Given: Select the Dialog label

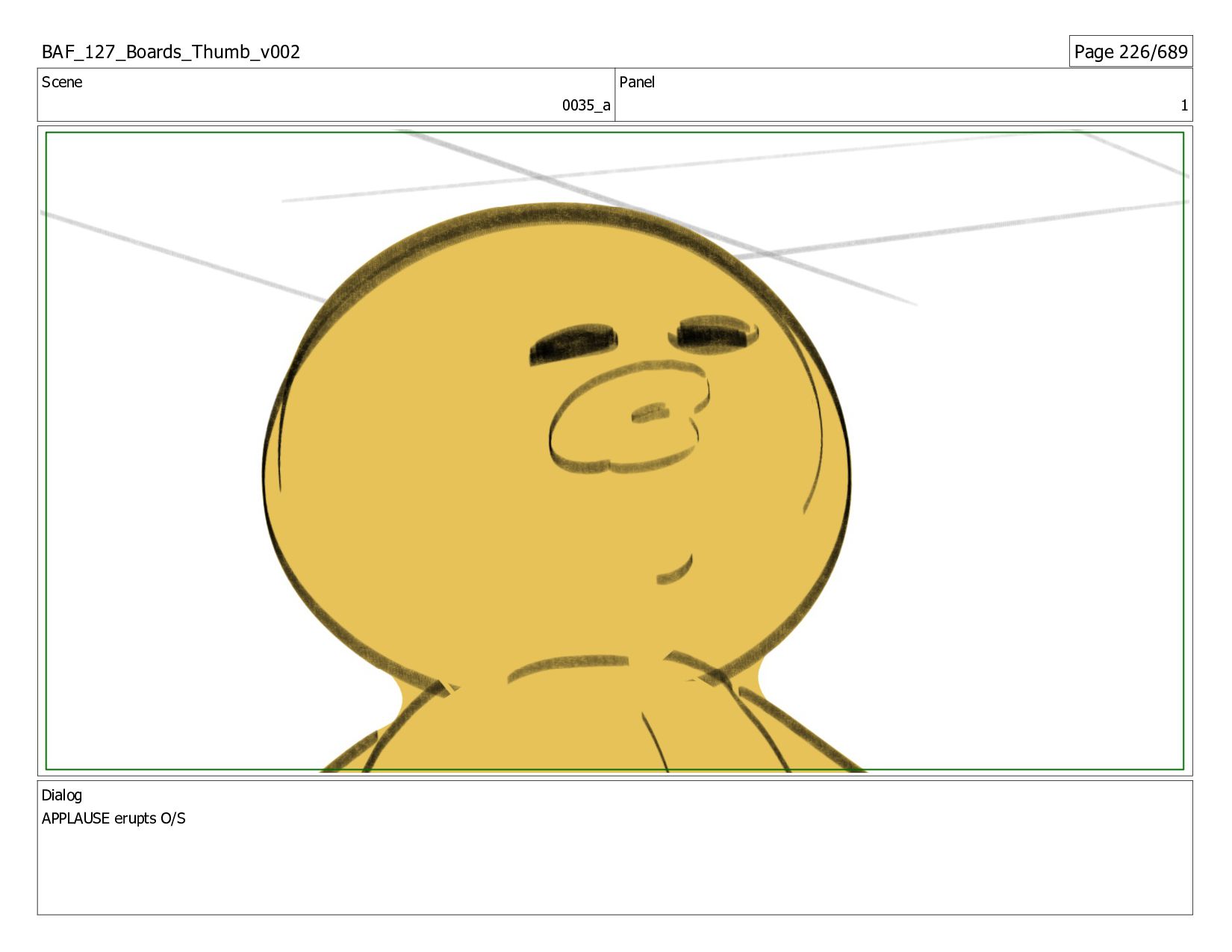Looking at the screenshot, I should click(x=61, y=795).
